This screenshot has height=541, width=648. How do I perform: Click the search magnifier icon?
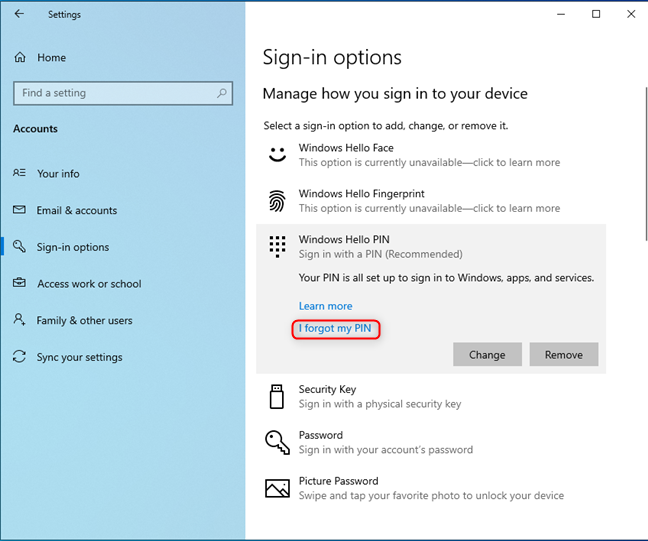pos(222,93)
